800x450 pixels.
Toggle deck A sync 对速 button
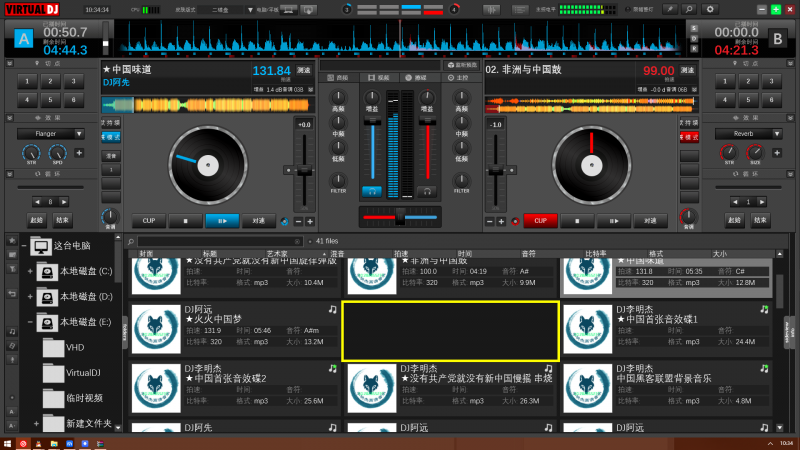(258, 220)
